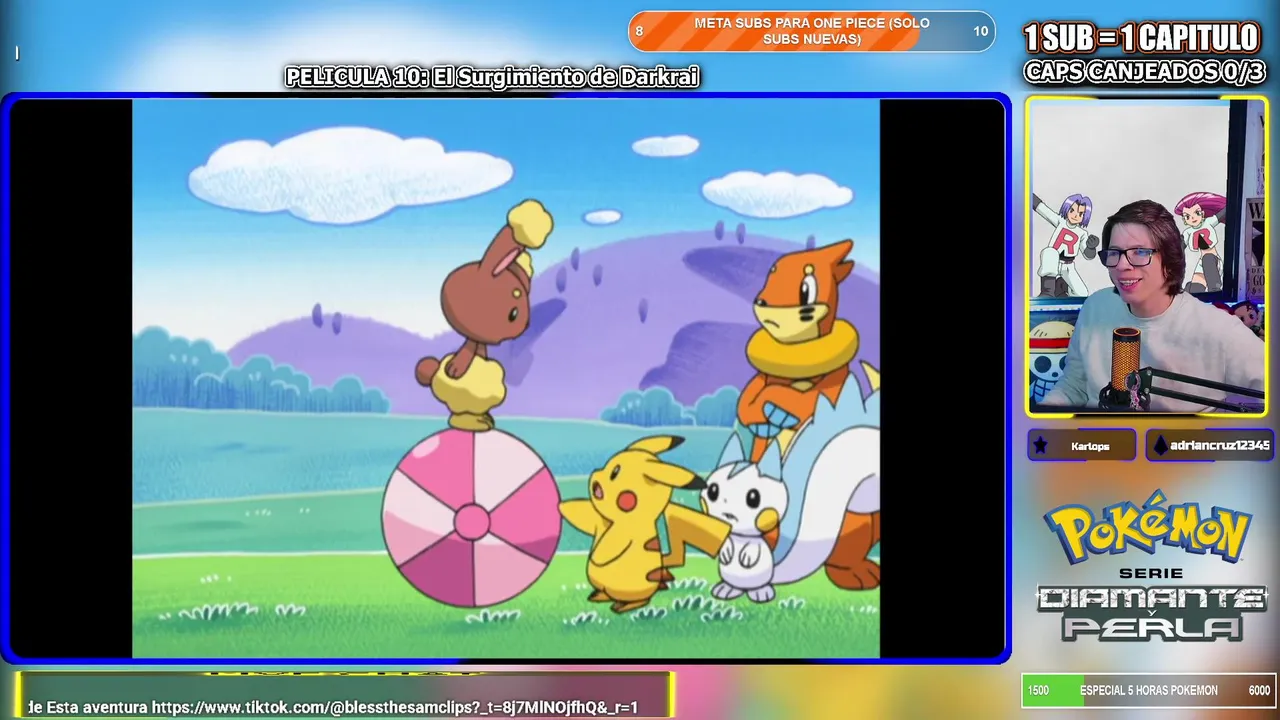Click the 'DIAMANTE Y PERLA' series logo

pyautogui.click(x=1150, y=612)
